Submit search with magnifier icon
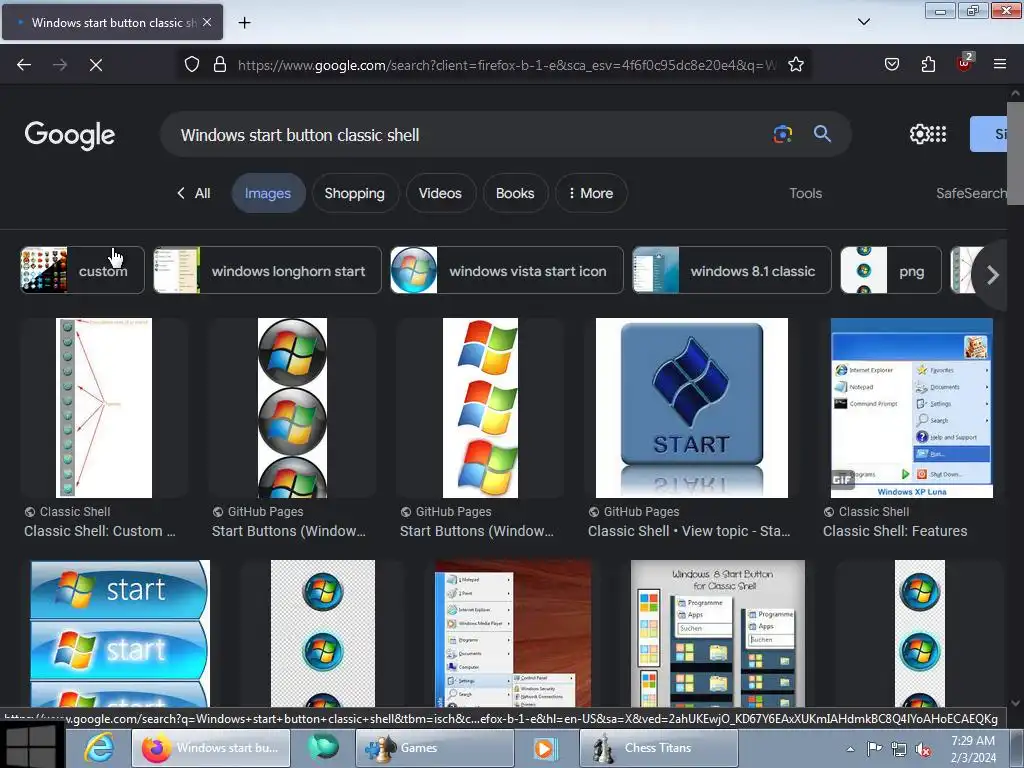 pos(822,134)
